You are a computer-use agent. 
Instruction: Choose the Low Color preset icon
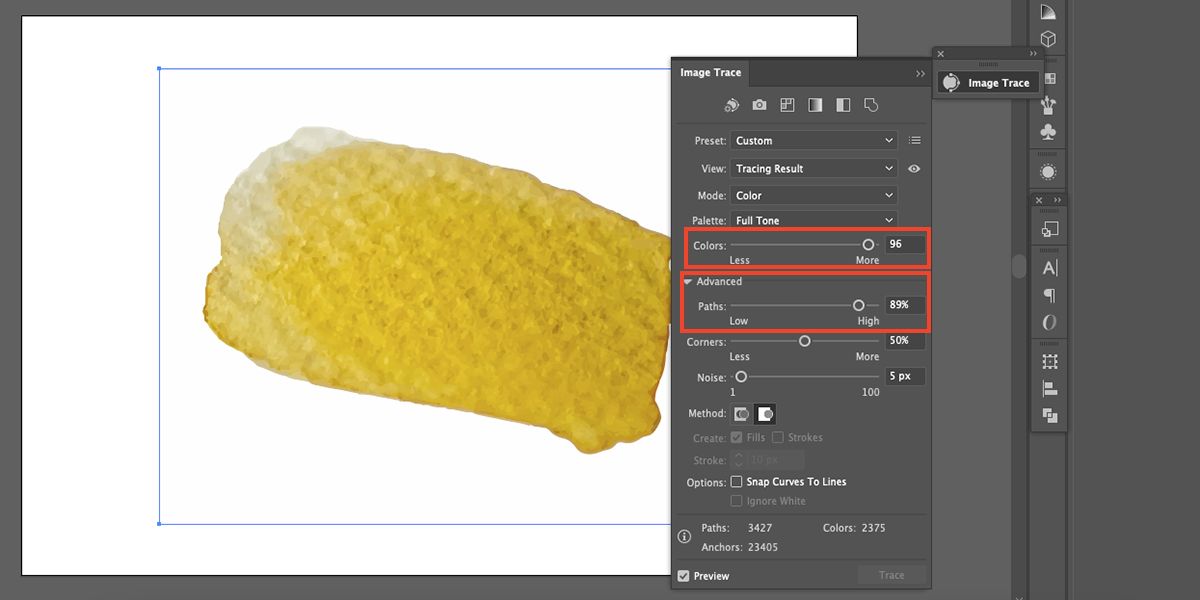787,105
